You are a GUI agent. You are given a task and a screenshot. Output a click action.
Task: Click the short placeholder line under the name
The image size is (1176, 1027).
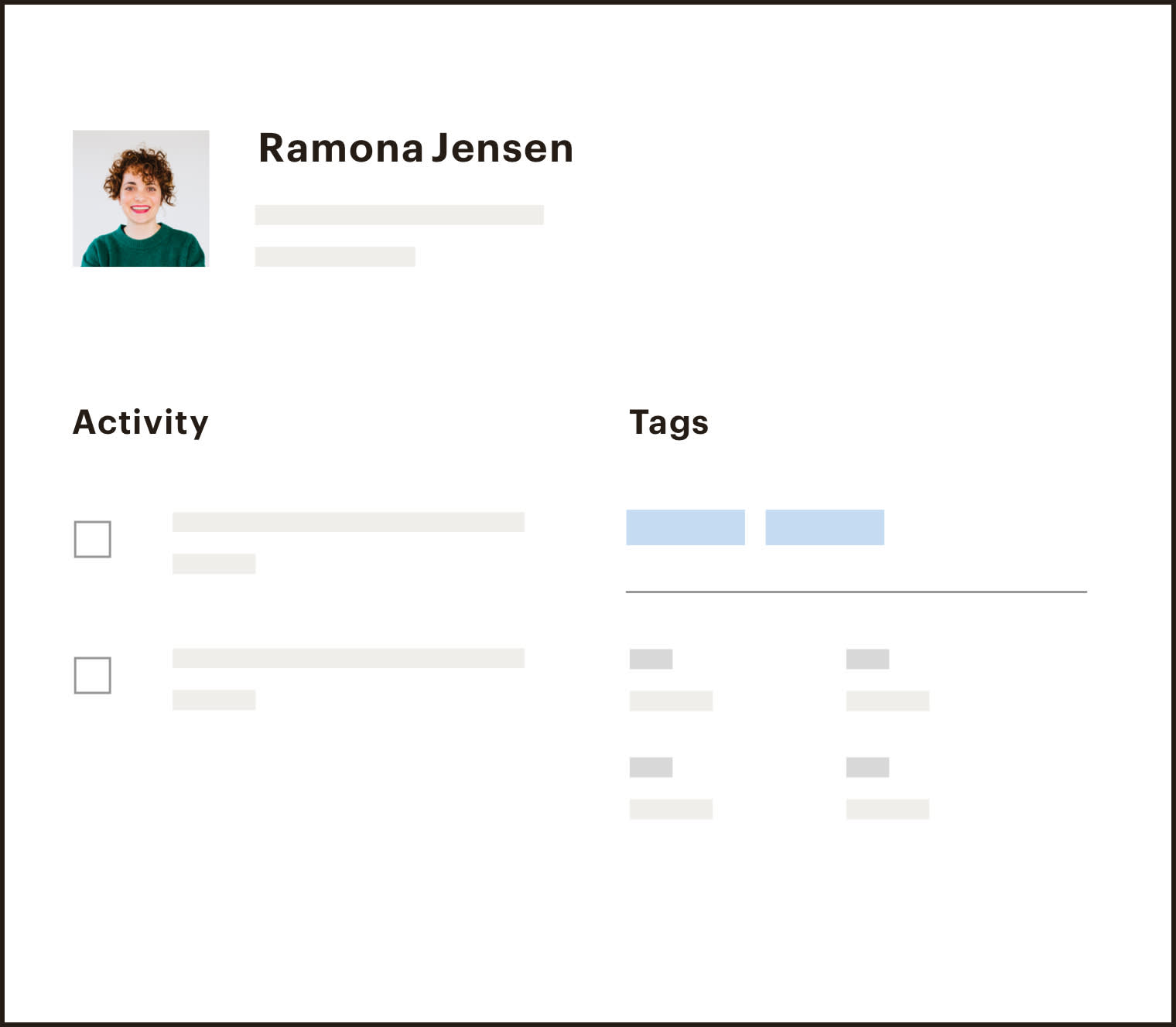(x=335, y=257)
